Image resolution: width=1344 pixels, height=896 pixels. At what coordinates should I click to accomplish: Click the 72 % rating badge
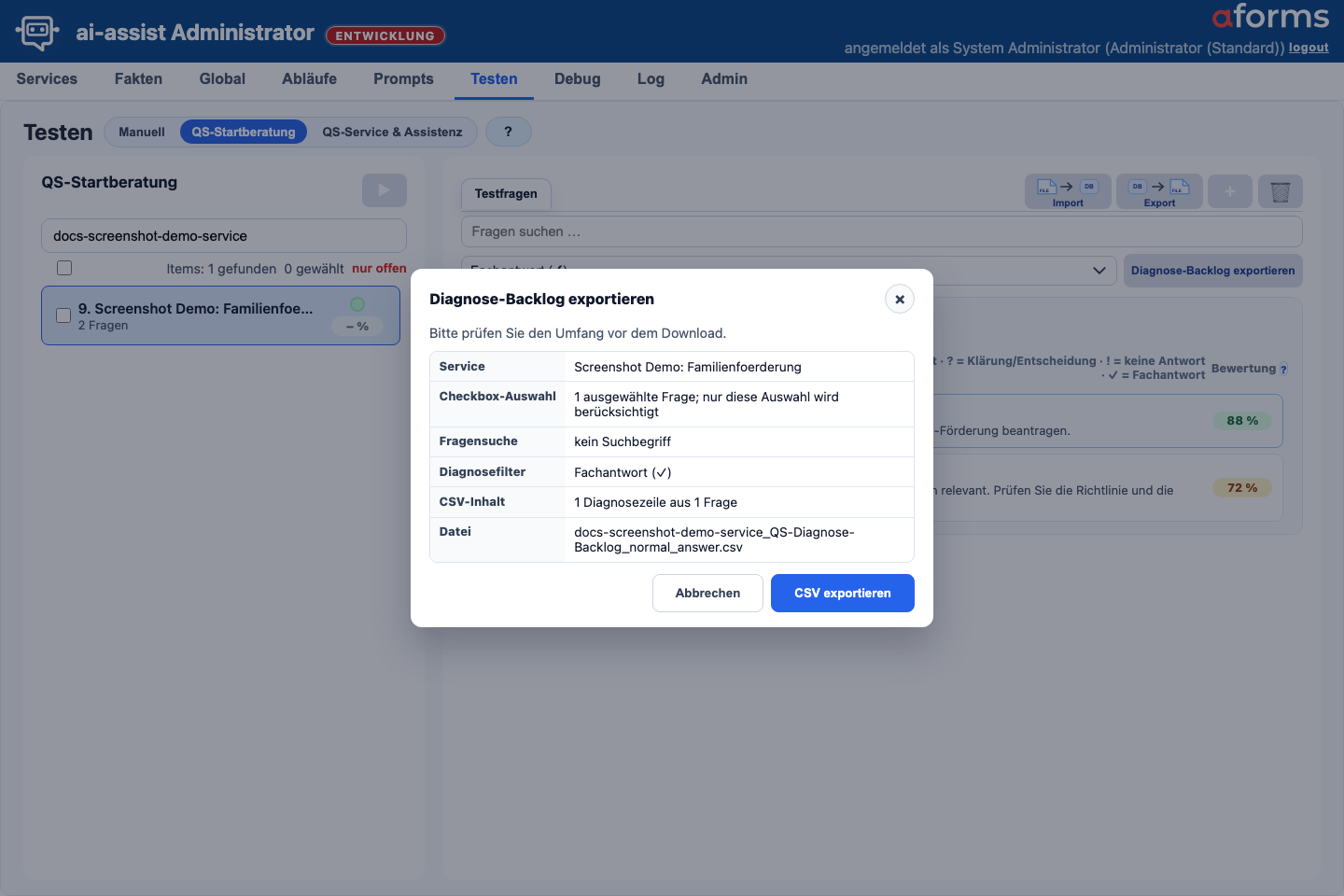click(1242, 487)
